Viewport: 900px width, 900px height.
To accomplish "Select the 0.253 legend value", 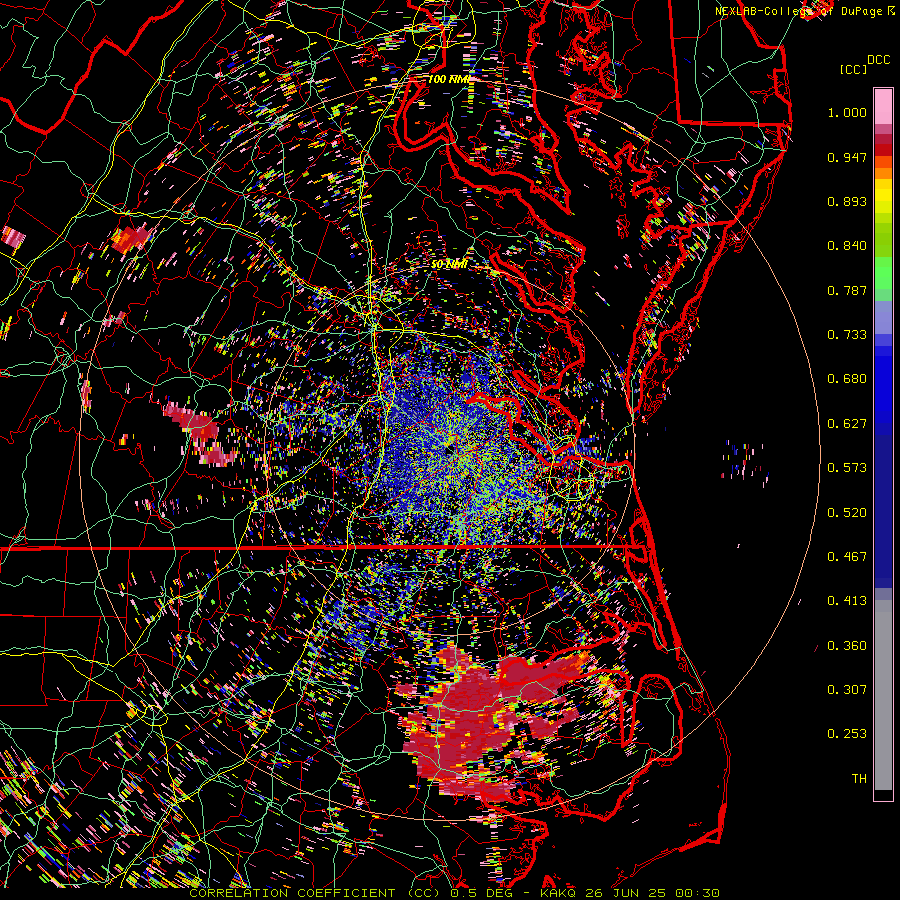I will pos(847,734).
